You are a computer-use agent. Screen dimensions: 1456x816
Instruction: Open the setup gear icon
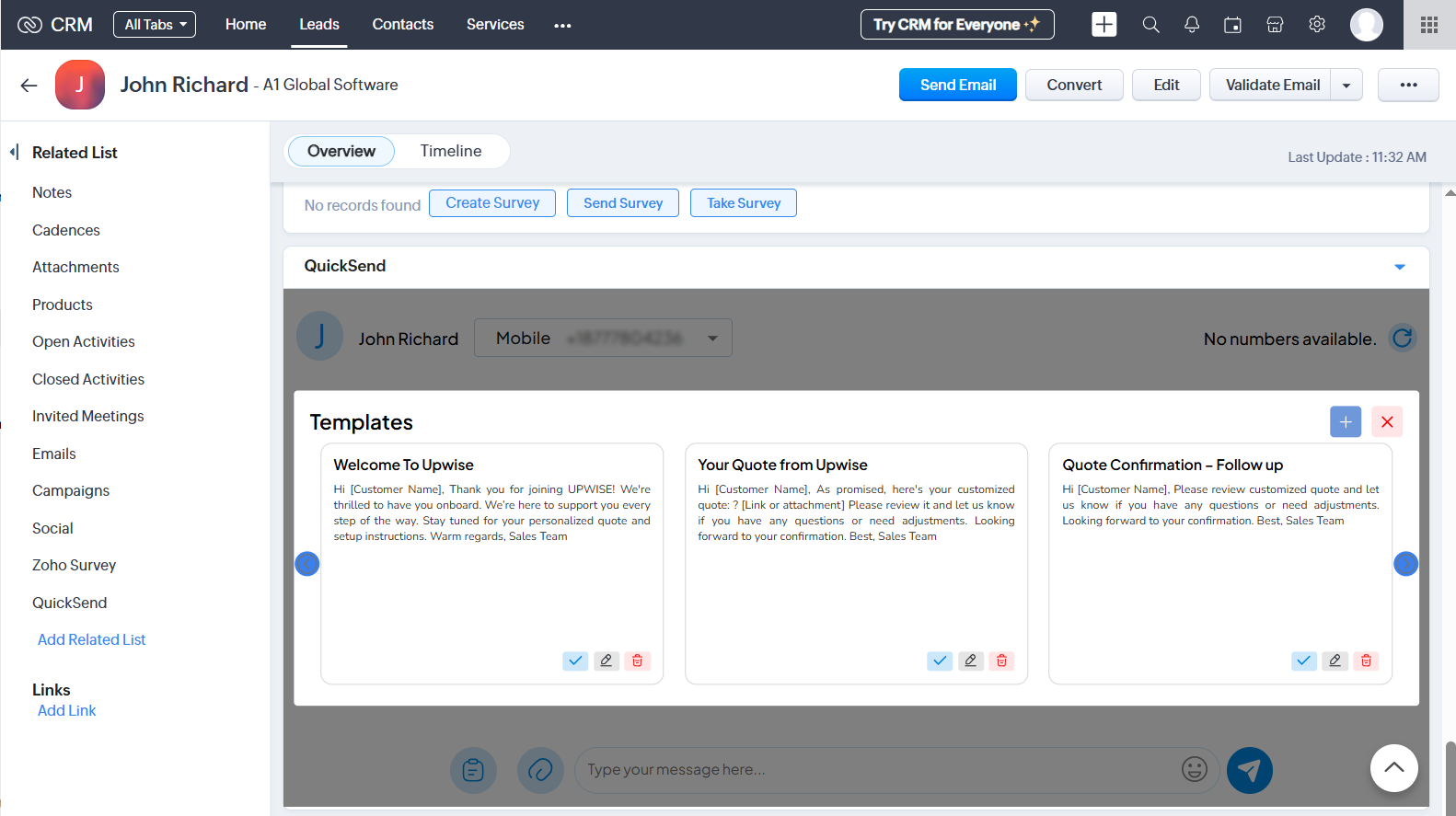click(1317, 25)
